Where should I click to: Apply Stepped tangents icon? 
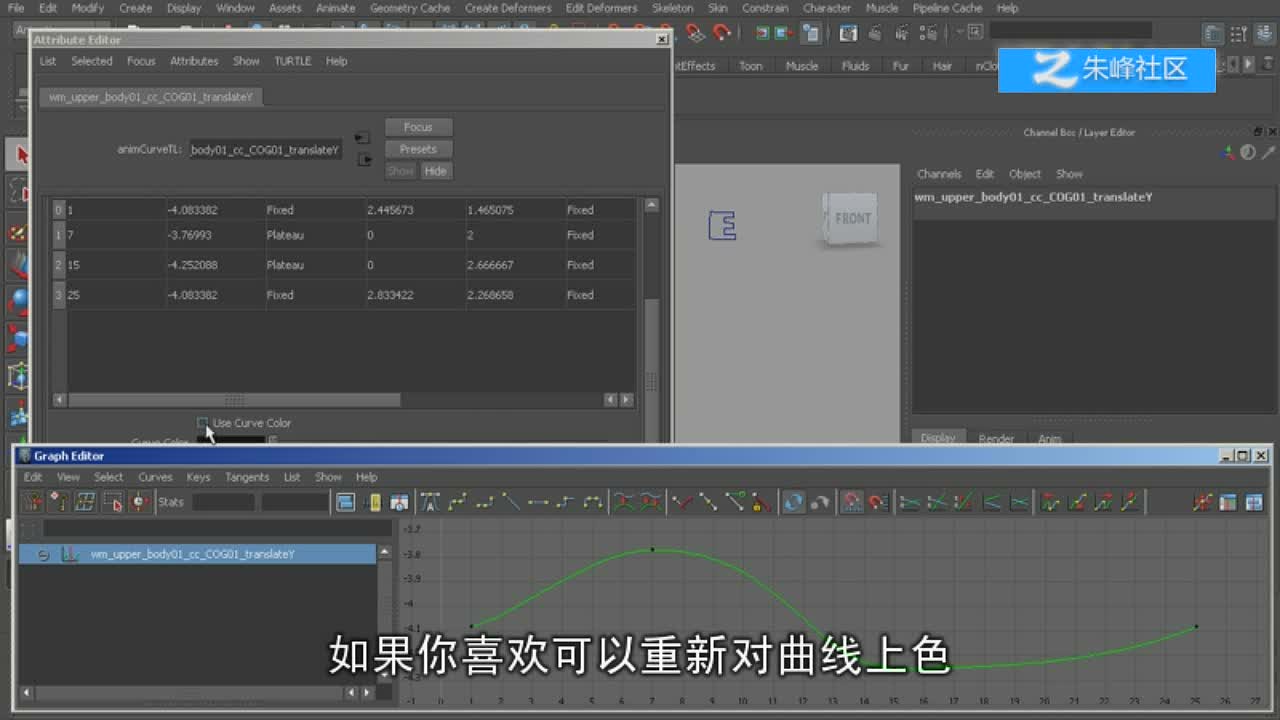(x=565, y=502)
